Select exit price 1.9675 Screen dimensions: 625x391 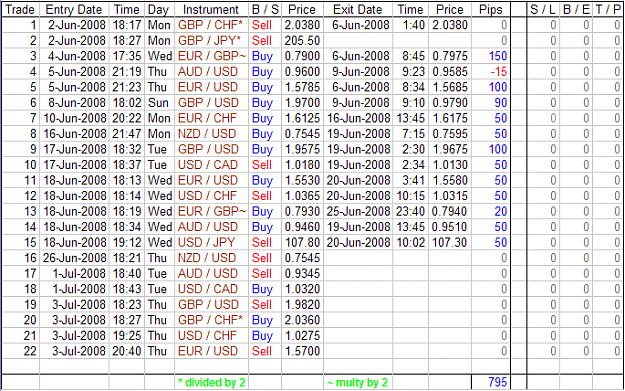coord(450,149)
